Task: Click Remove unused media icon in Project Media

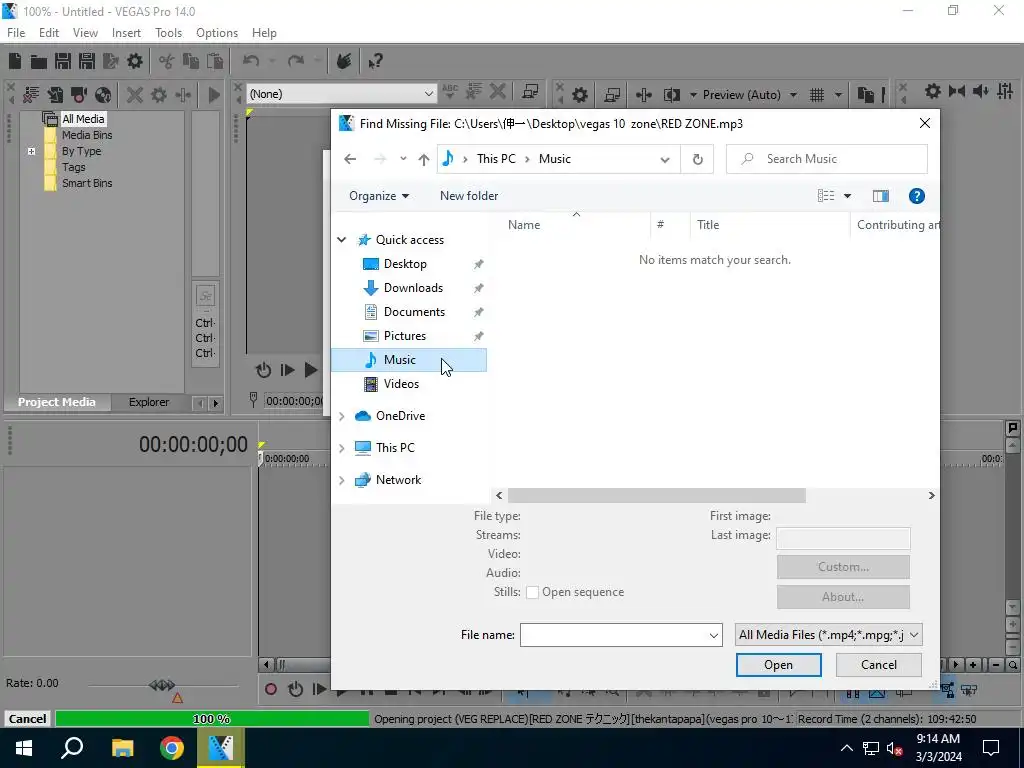Action: [x=31, y=95]
